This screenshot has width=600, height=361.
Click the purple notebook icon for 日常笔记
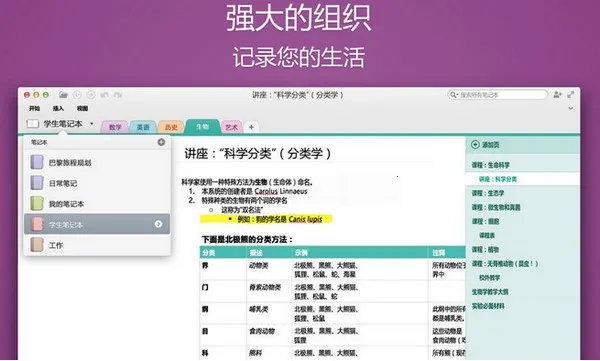click(37, 183)
